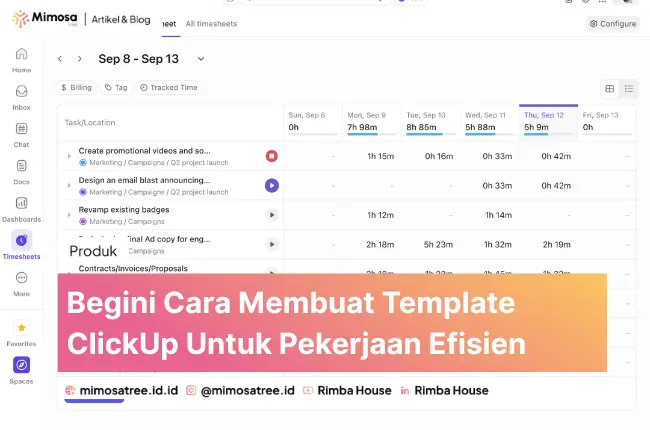Image resolution: width=650 pixels, height=430 pixels.
Task: Open Docs in the sidebar
Action: 22,172
